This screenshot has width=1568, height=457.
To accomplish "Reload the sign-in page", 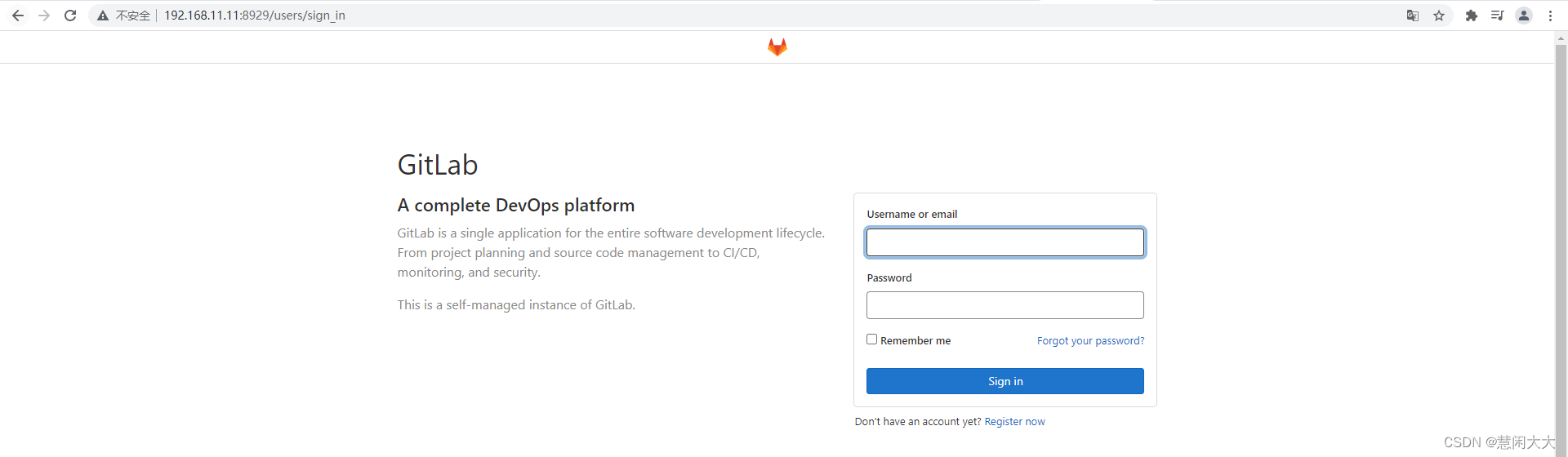I will [x=70, y=16].
